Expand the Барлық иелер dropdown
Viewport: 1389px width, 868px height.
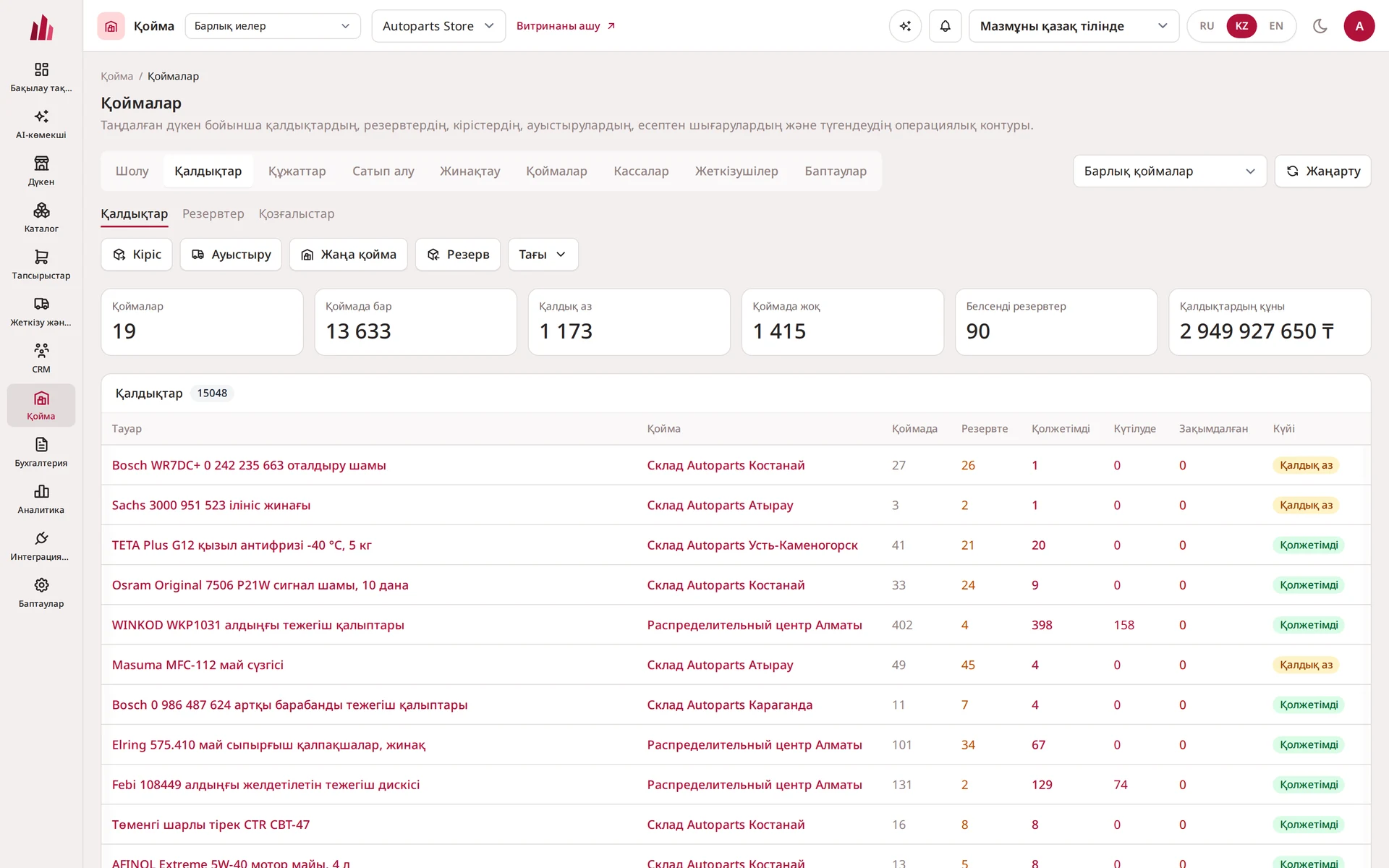click(273, 26)
